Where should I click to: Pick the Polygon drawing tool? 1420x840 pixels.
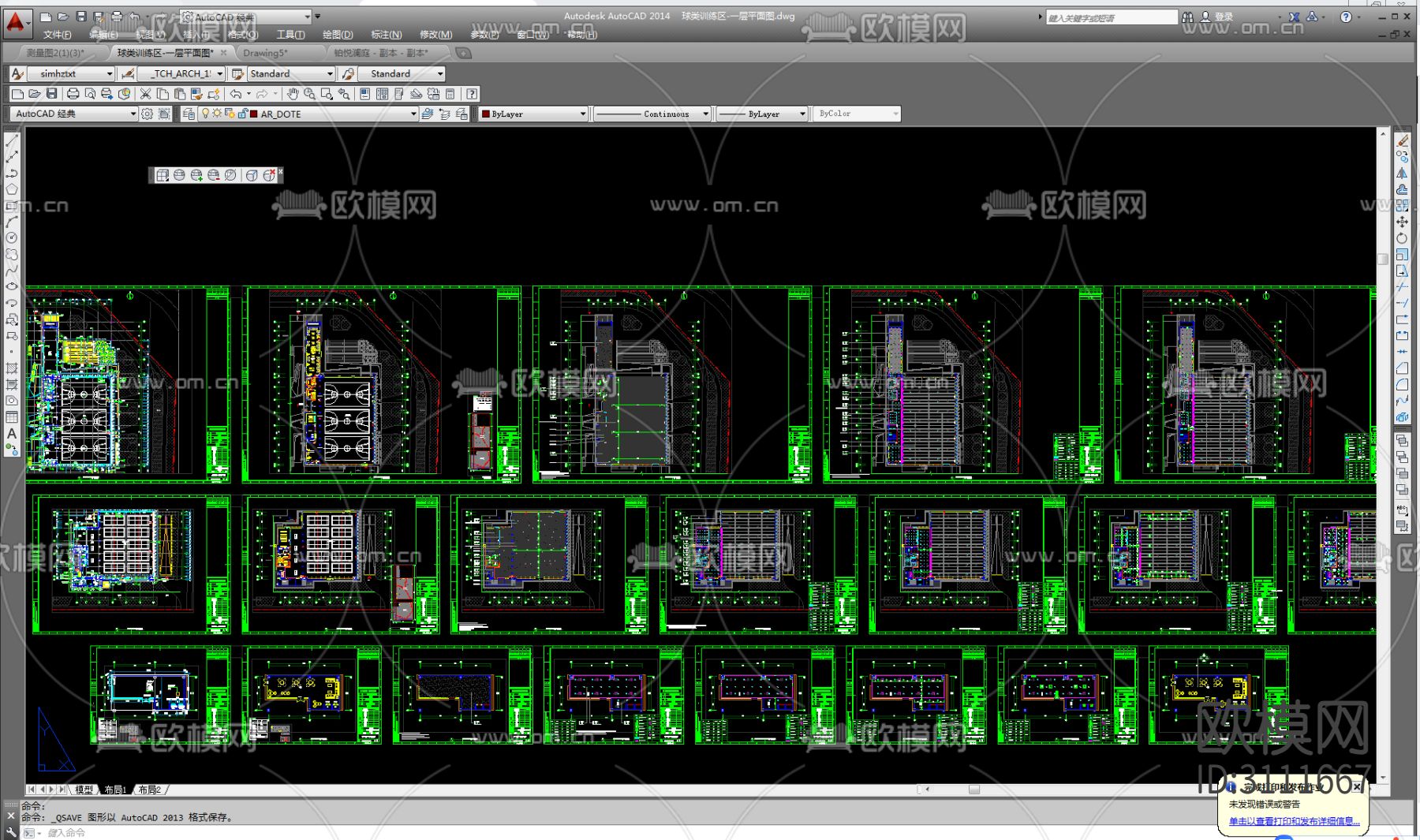click(12, 189)
